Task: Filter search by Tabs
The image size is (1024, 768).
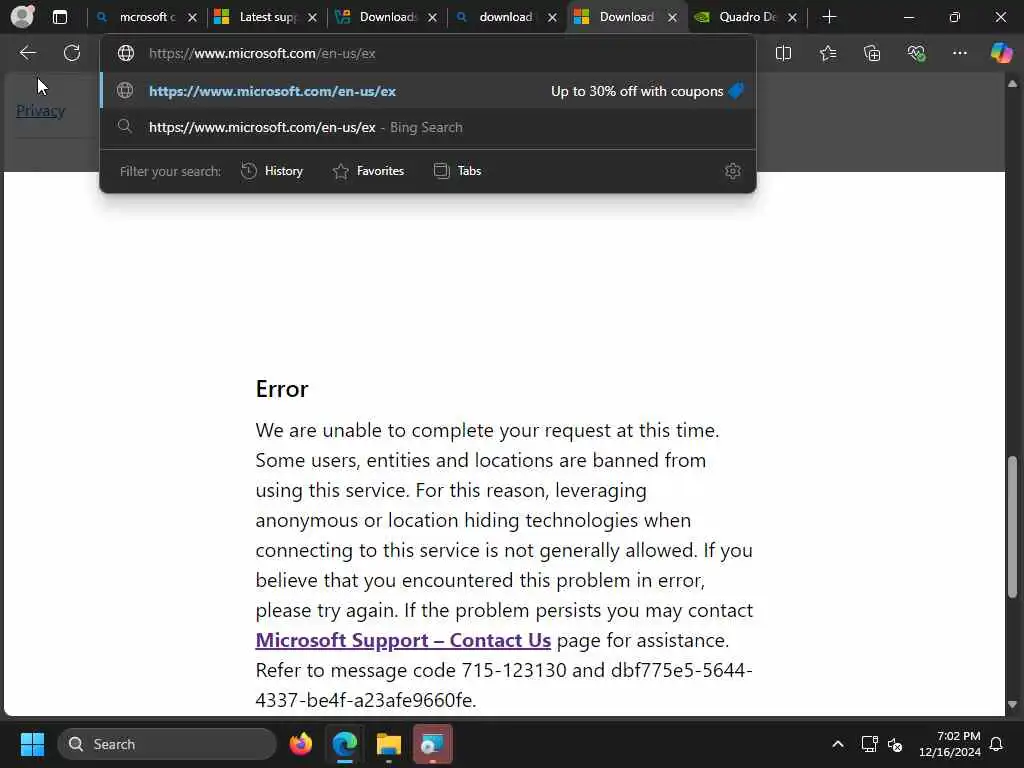Action: tap(458, 171)
